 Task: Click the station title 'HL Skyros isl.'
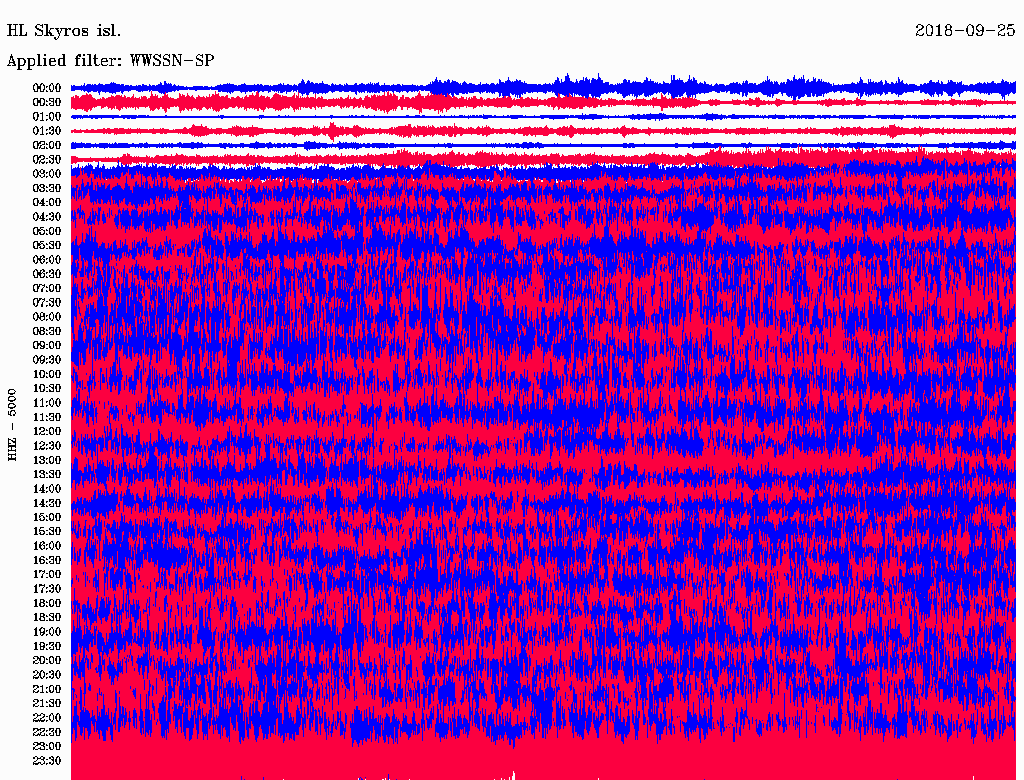[64, 31]
